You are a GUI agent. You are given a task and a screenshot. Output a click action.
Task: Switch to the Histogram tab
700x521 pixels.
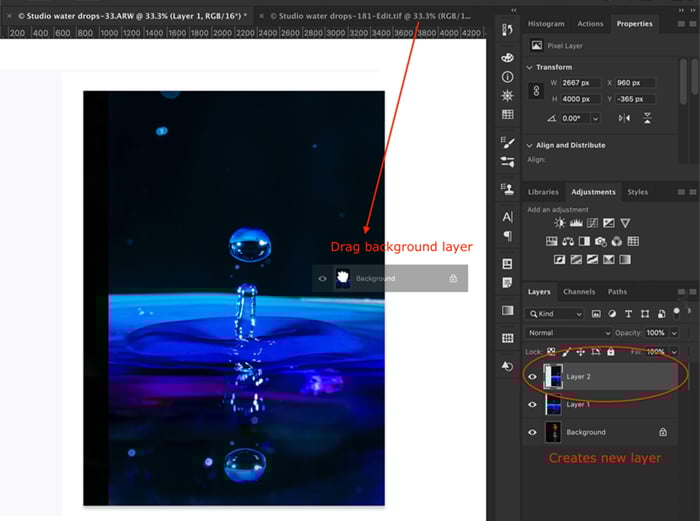(546, 24)
